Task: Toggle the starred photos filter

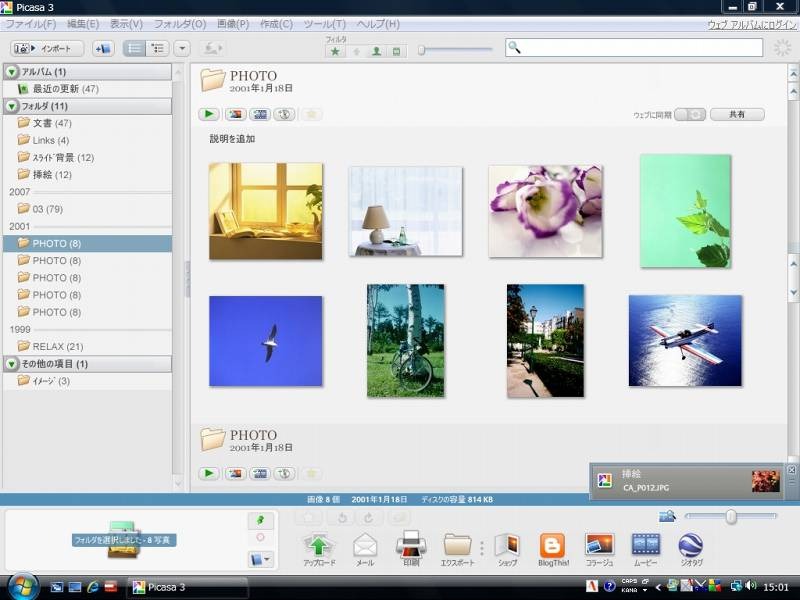Action: [x=335, y=51]
